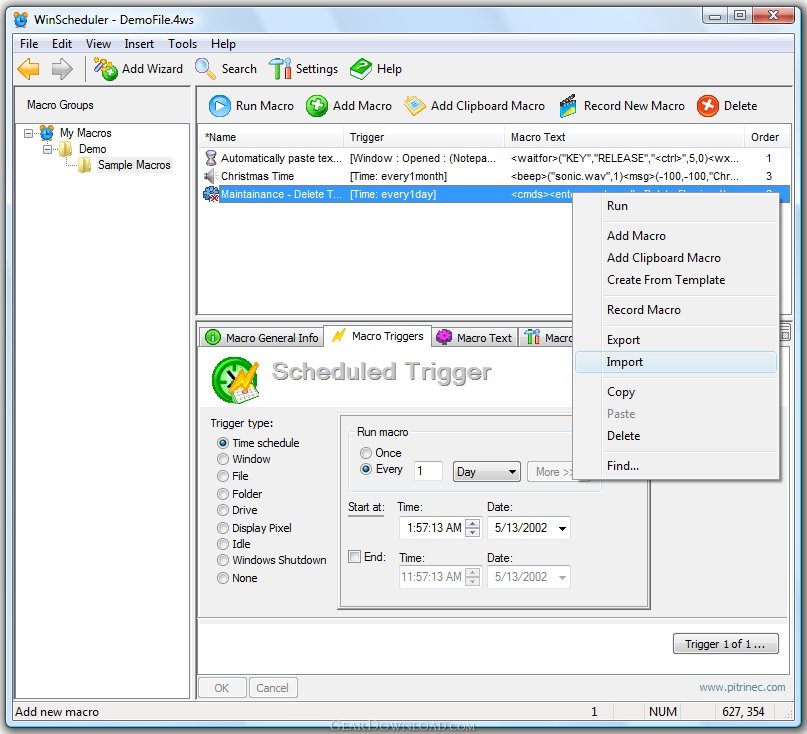Viewport: 807px width, 734px height.
Task: Select the Idle trigger type
Action: pos(223,544)
